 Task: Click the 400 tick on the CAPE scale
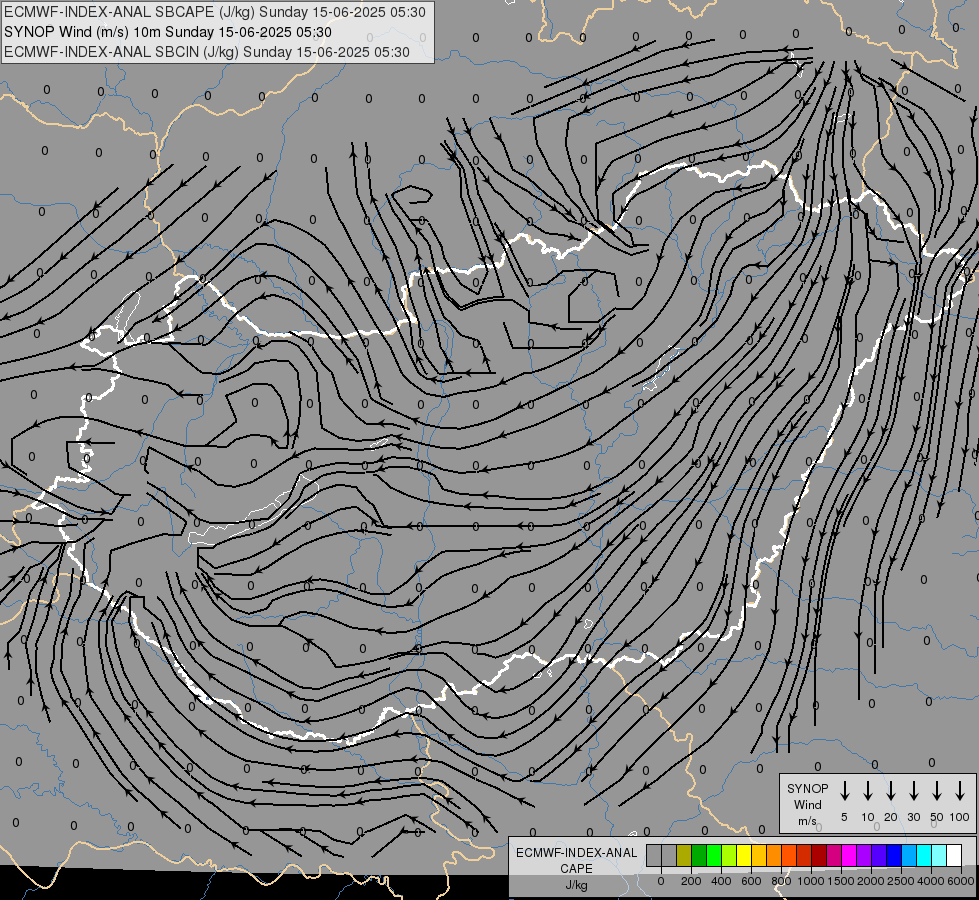point(721,881)
